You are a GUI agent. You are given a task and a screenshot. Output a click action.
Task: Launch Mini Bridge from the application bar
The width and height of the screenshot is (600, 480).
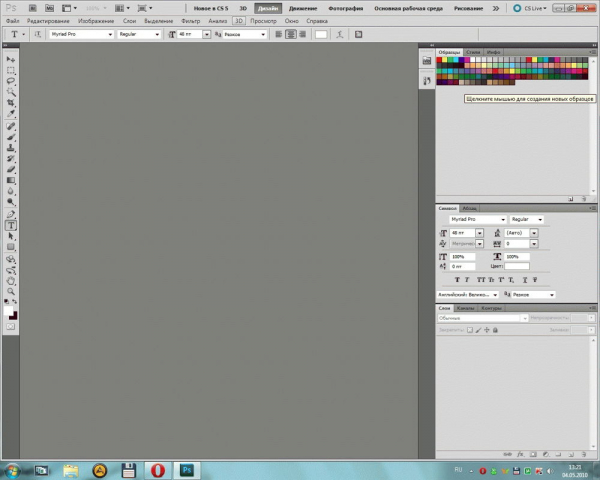pos(49,8)
